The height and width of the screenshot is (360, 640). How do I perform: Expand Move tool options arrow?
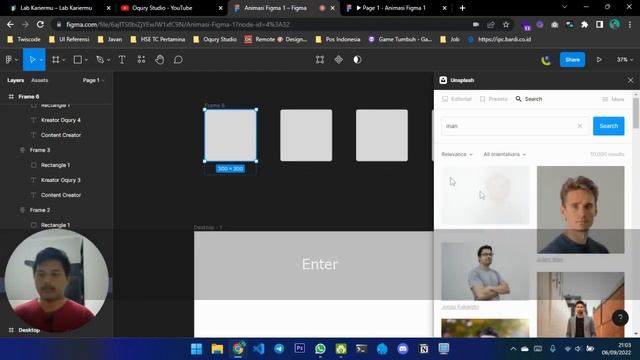point(41,60)
